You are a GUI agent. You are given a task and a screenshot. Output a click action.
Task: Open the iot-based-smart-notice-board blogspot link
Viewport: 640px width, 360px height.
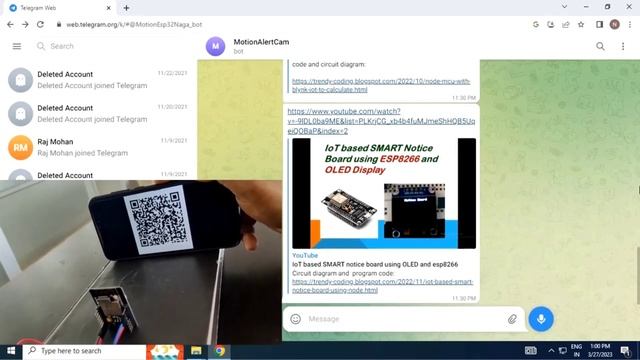(382, 286)
